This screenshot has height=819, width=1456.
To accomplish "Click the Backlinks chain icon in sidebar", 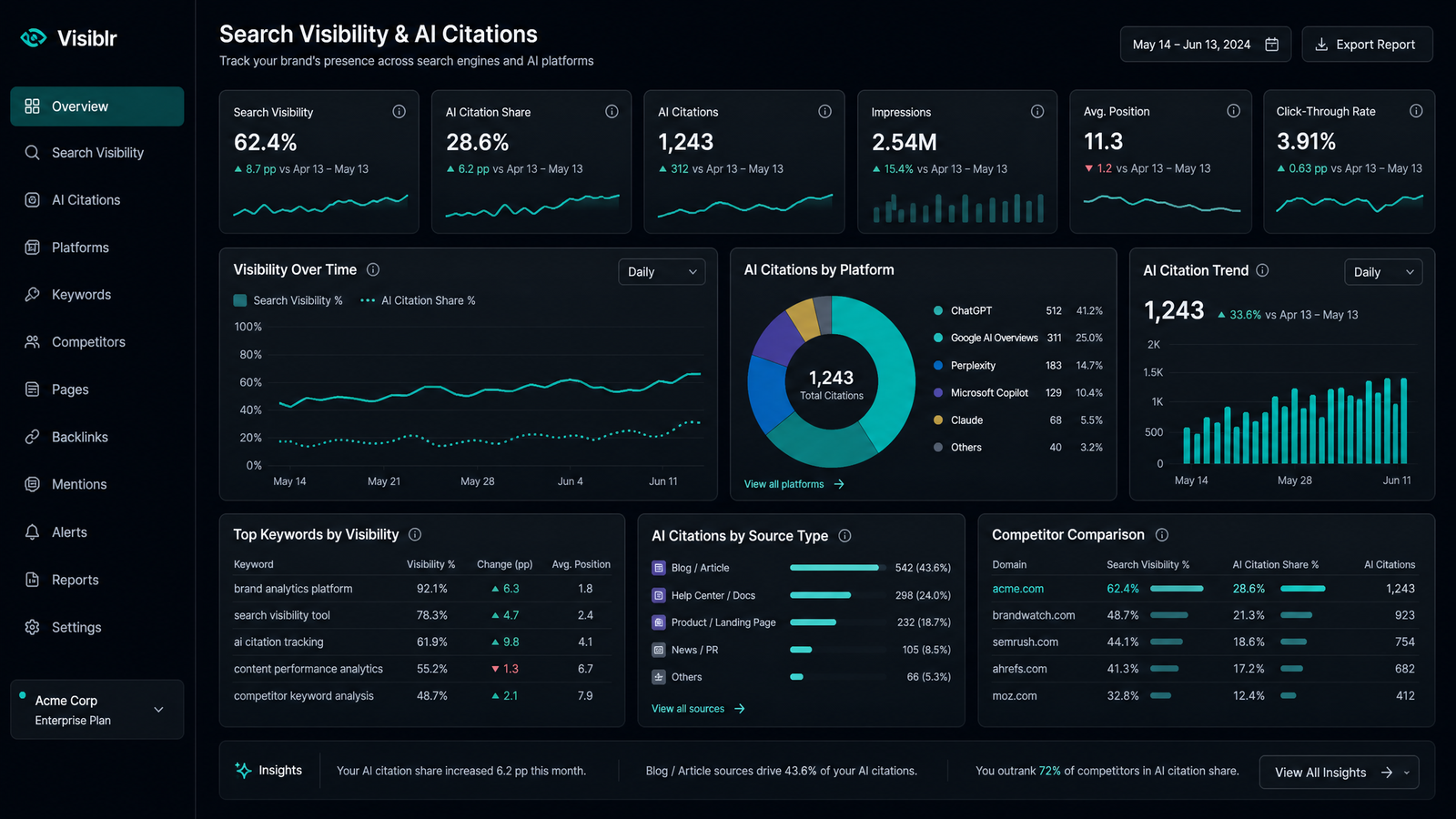I will 32,437.
